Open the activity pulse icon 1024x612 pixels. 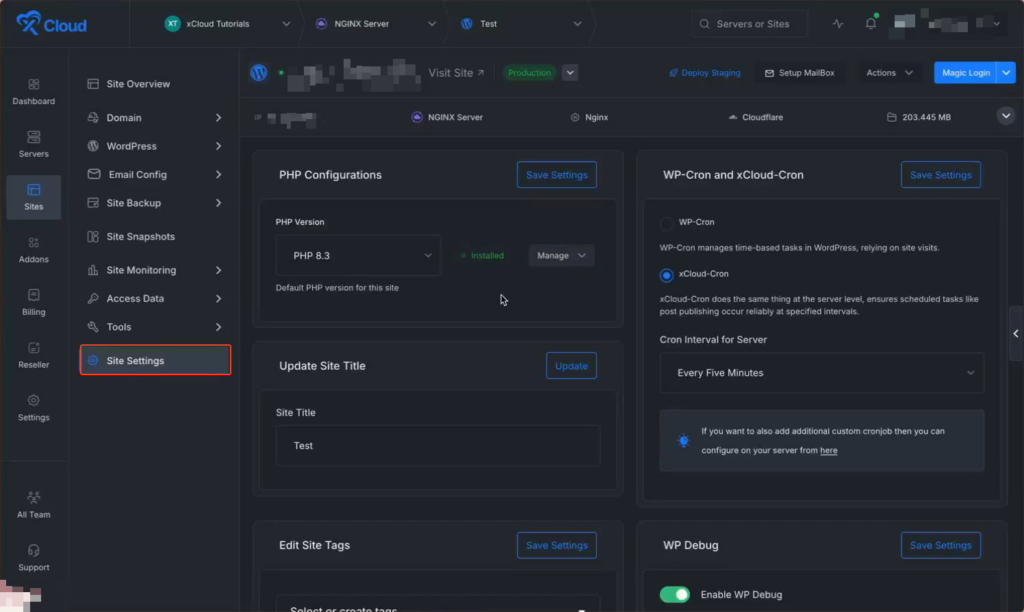[x=838, y=24]
